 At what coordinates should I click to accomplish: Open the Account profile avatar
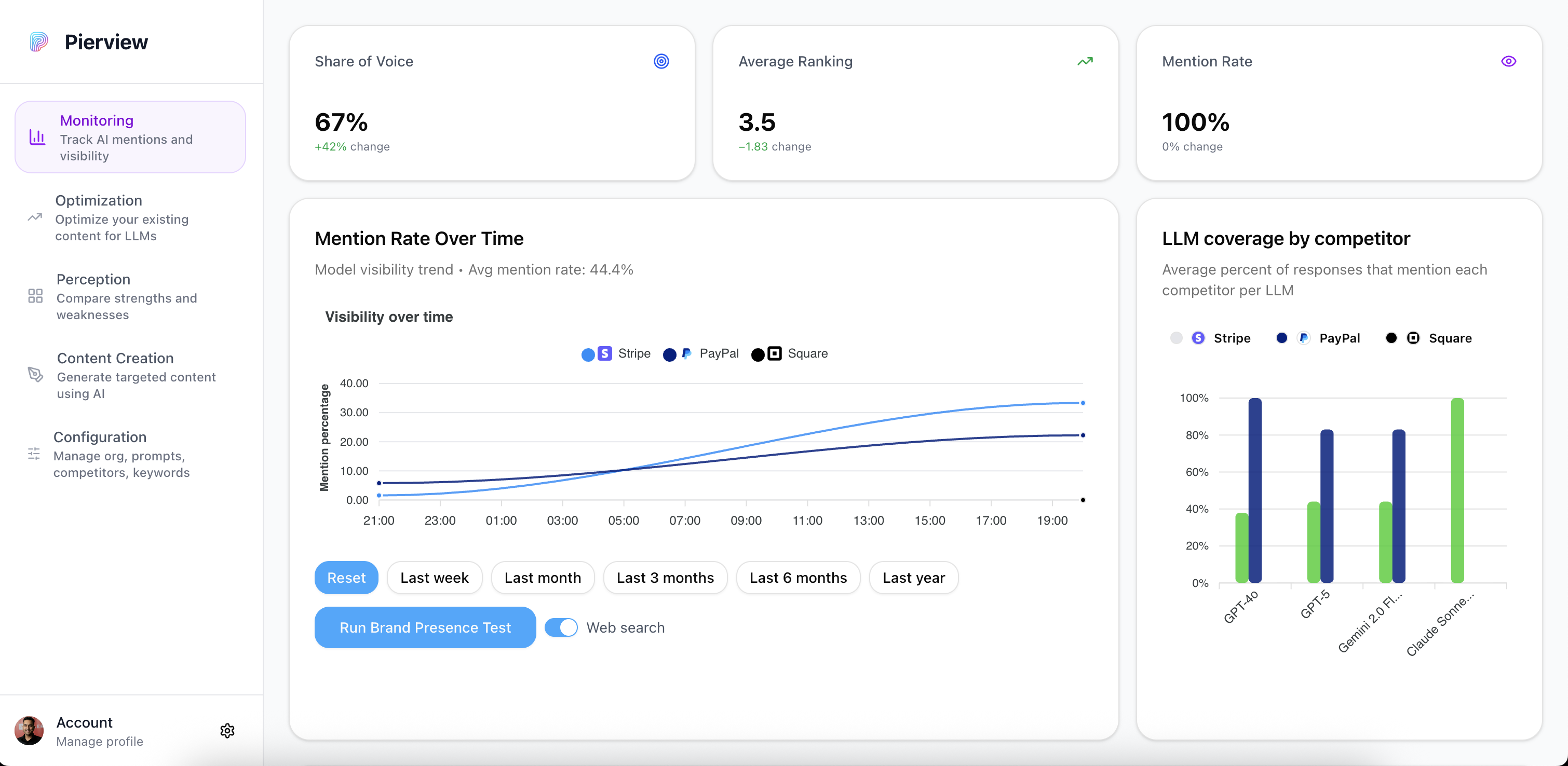point(29,731)
